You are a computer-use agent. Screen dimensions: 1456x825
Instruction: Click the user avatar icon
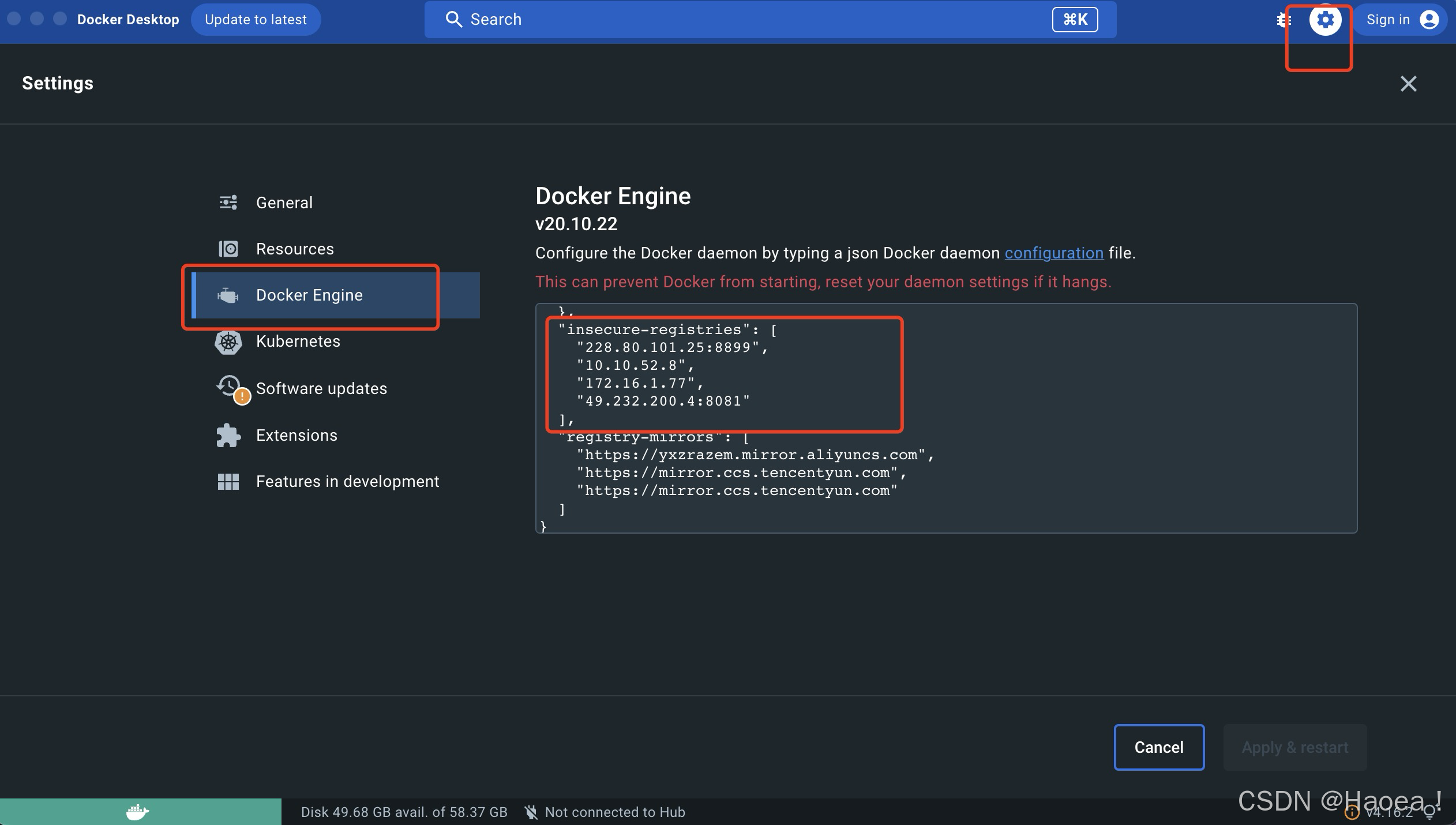tap(1429, 20)
